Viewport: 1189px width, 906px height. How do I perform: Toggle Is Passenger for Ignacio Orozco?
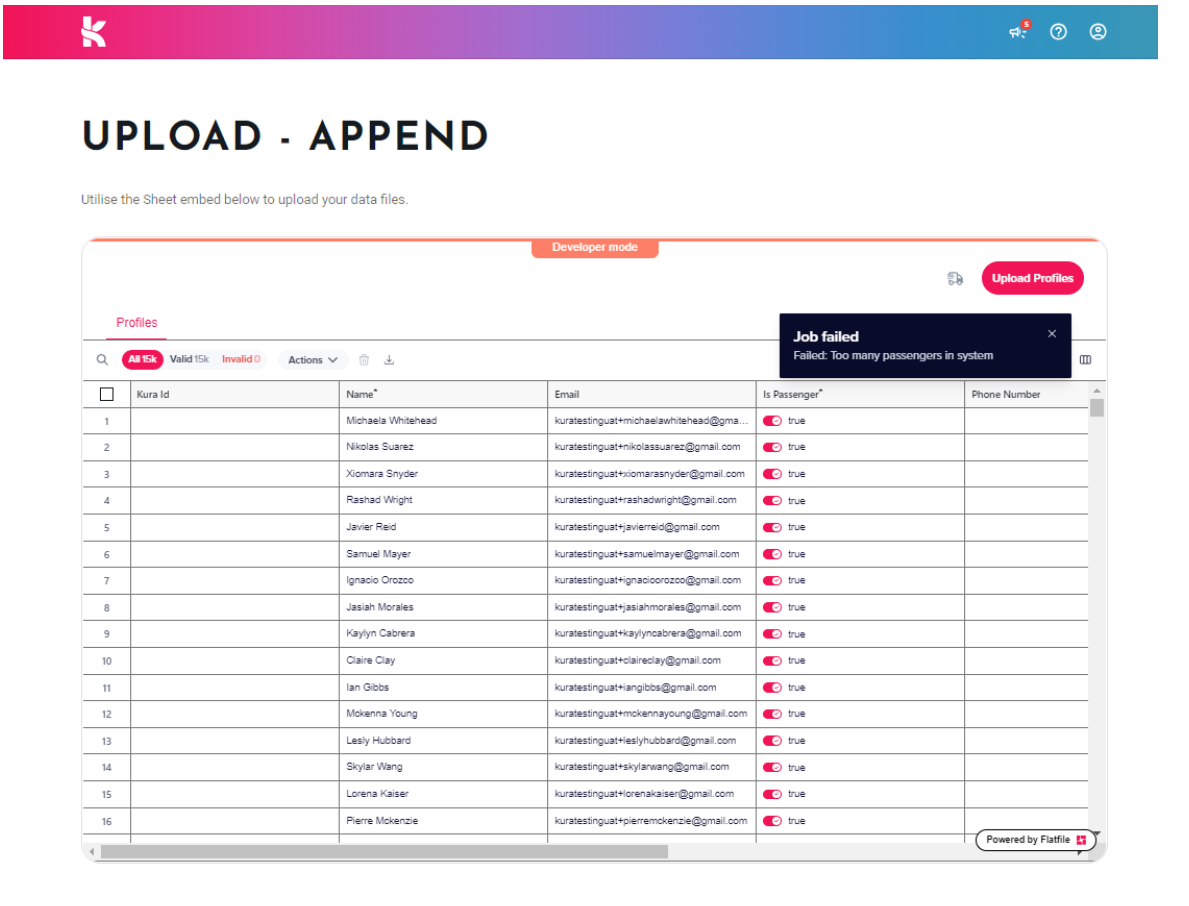tap(772, 581)
